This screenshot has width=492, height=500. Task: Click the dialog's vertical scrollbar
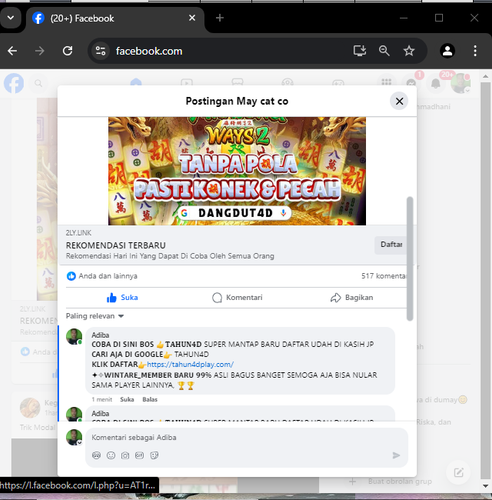pyautogui.click(x=410, y=259)
